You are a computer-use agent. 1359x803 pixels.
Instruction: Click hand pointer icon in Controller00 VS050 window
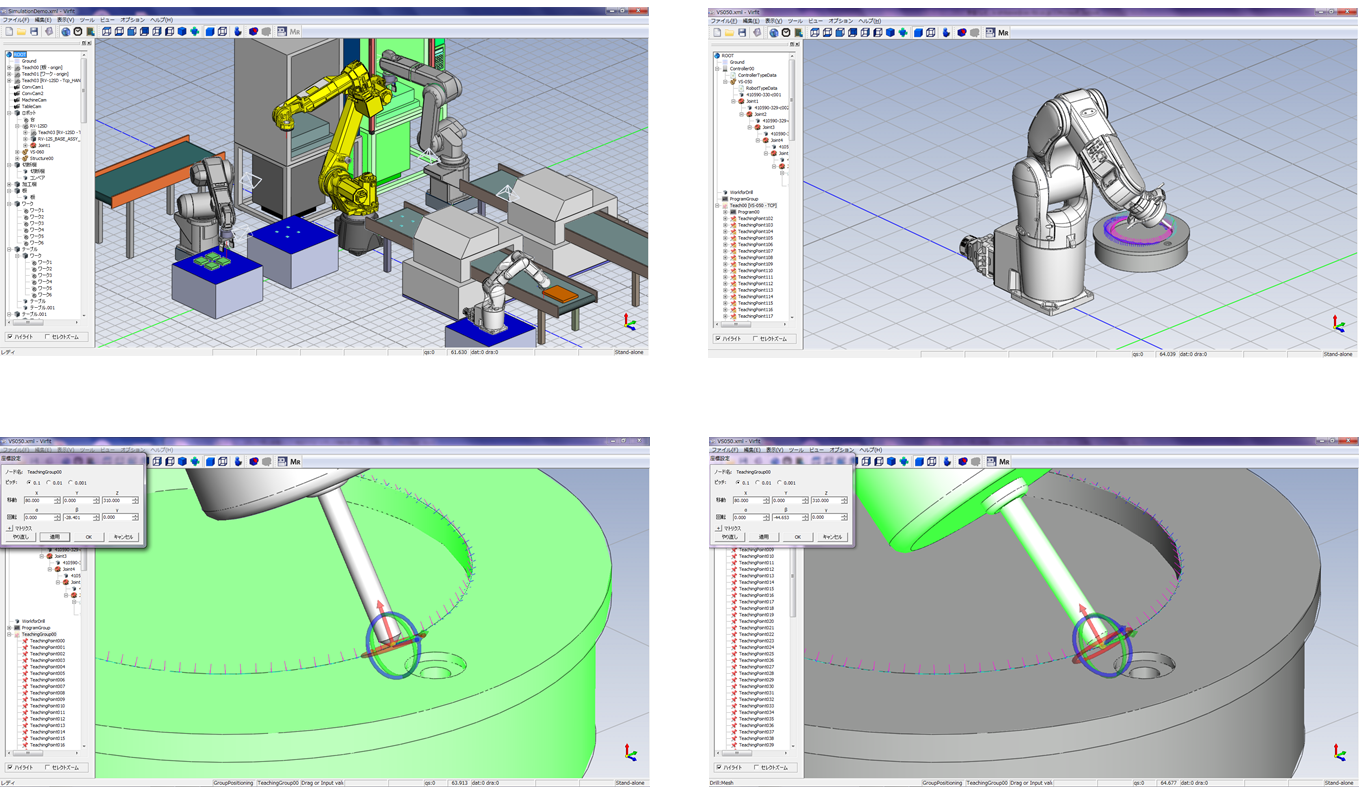(x=946, y=33)
